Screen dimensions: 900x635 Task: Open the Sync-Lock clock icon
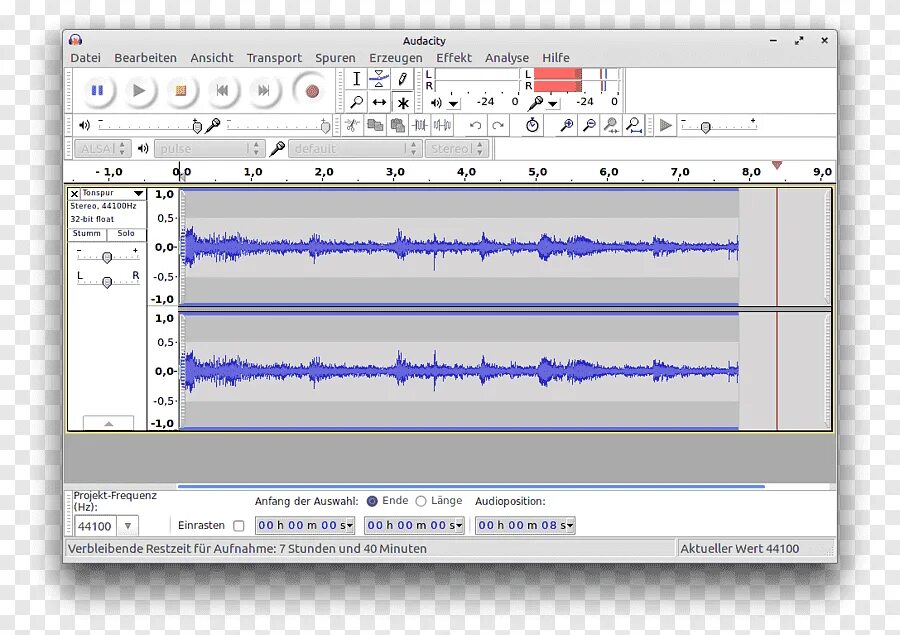532,125
